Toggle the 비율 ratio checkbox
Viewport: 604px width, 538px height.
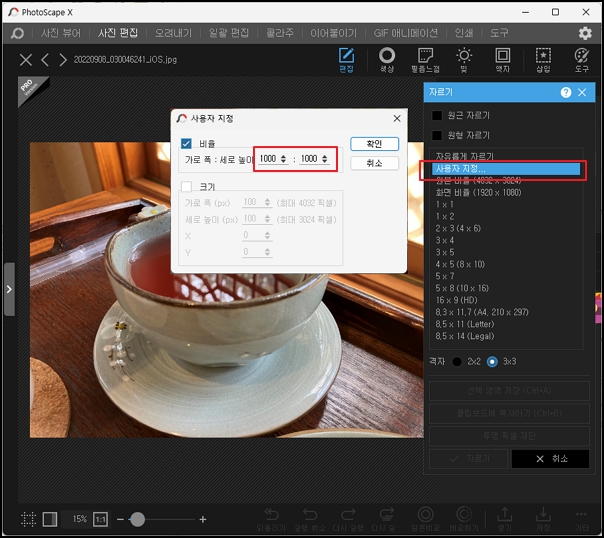pyautogui.click(x=186, y=144)
